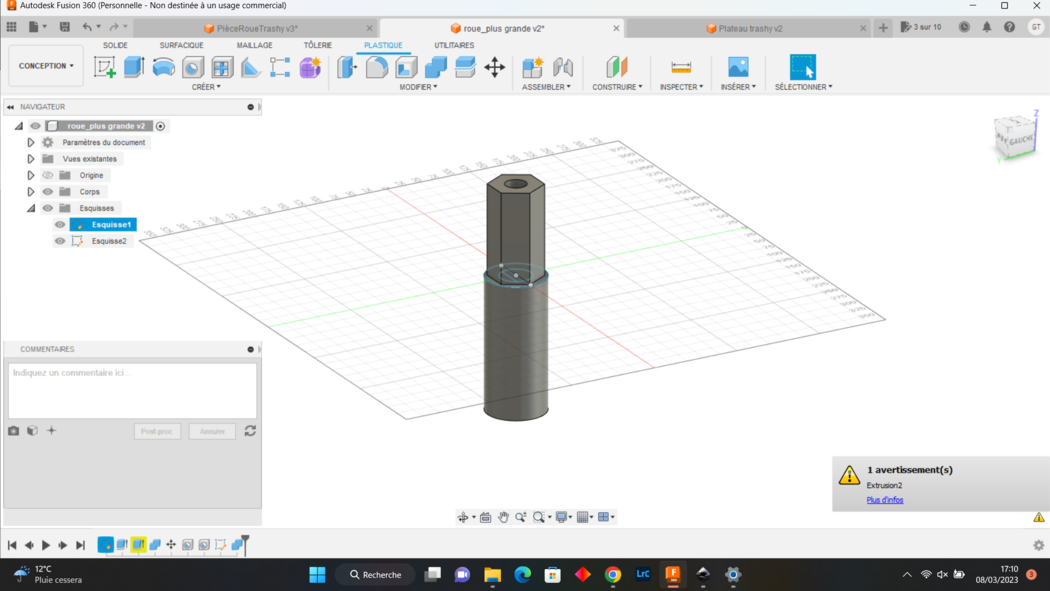Open the Measure tool under Inspecter
This screenshot has width=1050, height=591.
coord(681,67)
